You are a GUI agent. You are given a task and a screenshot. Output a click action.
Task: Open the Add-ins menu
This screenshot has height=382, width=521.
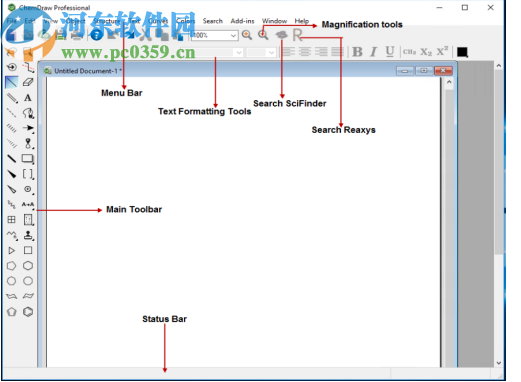pyautogui.click(x=242, y=21)
